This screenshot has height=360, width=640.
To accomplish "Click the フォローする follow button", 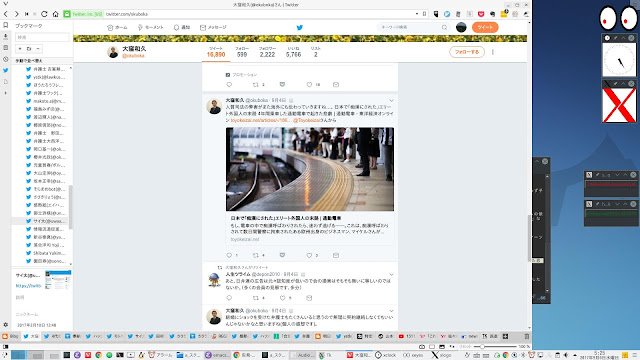I will point(467,52).
